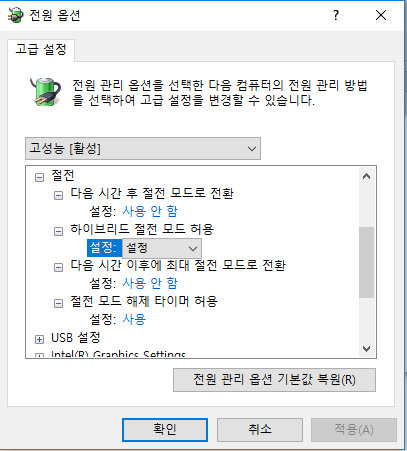Expand the USB 설정 node
407x451 pixels.
(x=39, y=339)
